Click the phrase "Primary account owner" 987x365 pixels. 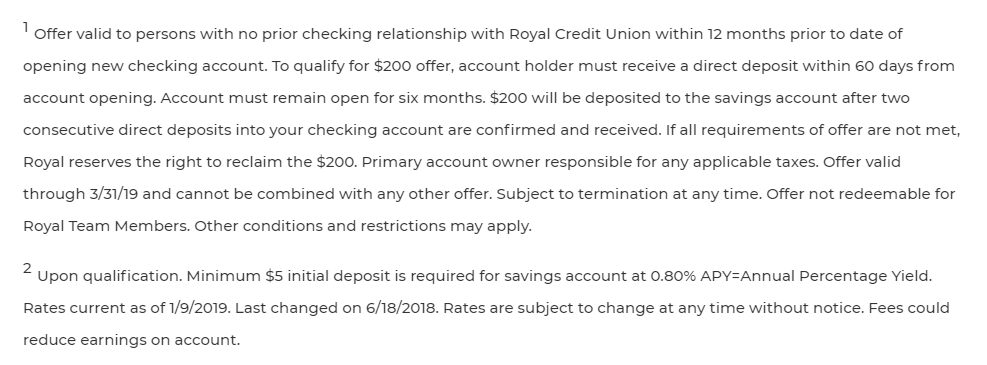point(451,162)
